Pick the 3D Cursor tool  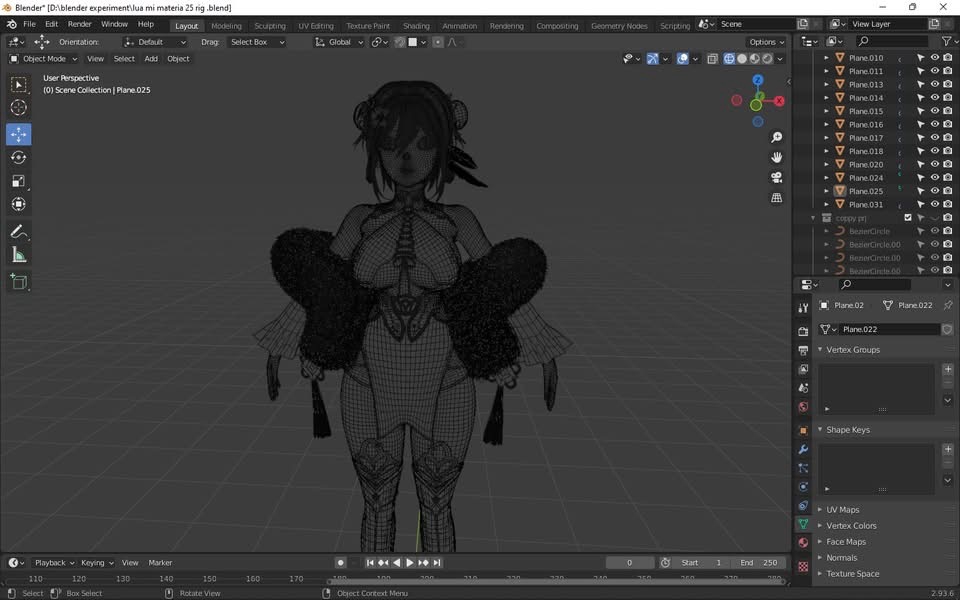[18, 108]
